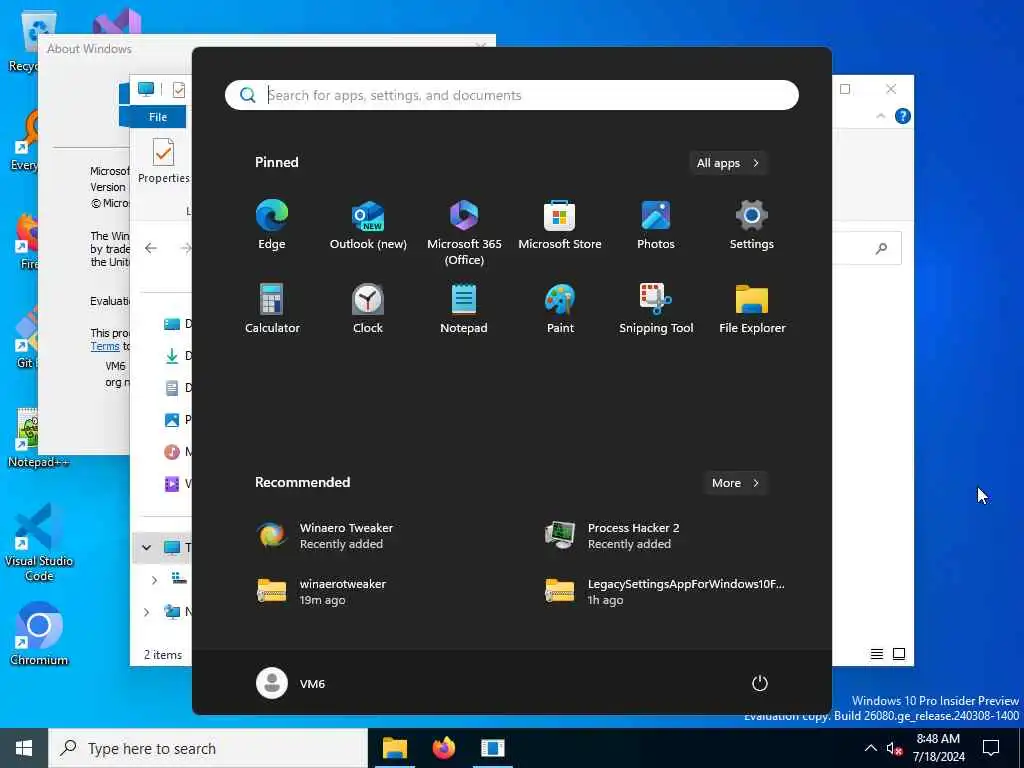
Task: Open Chromium desktop shortcut
Action: point(39,633)
